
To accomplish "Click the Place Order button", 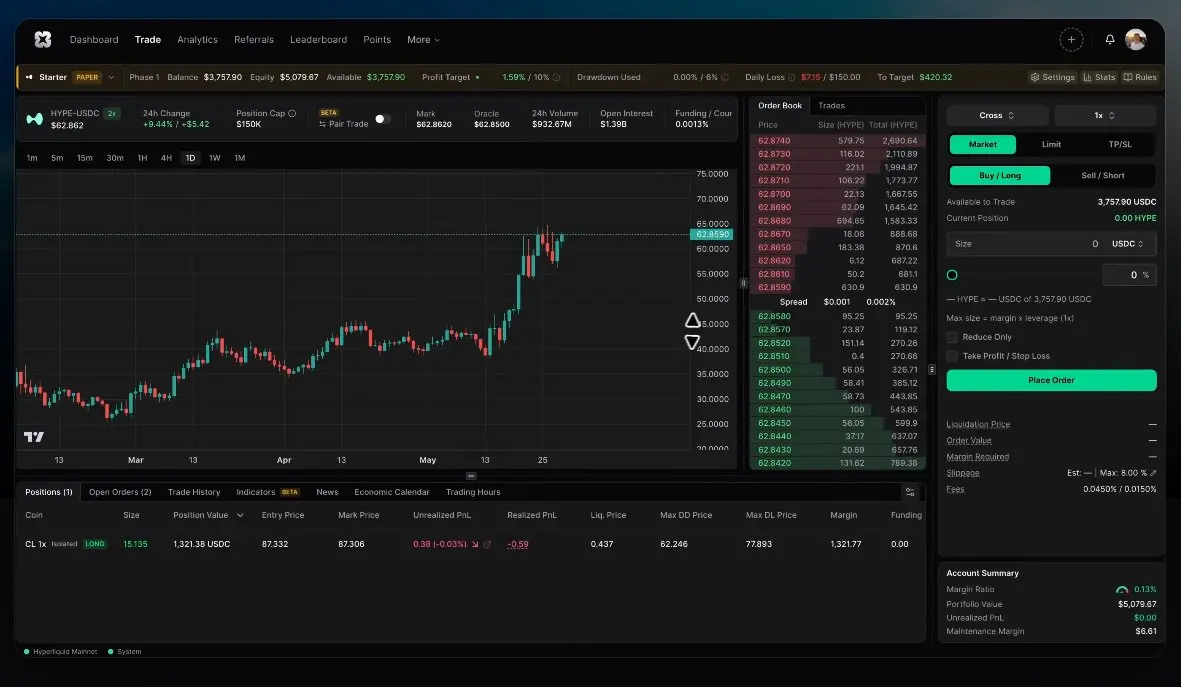I will pos(1051,380).
